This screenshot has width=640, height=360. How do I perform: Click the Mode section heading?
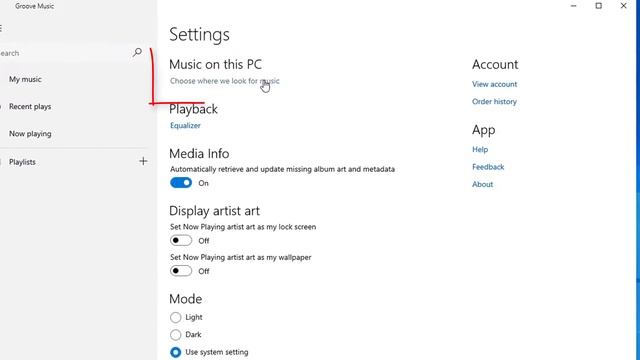[x=186, y=299]
